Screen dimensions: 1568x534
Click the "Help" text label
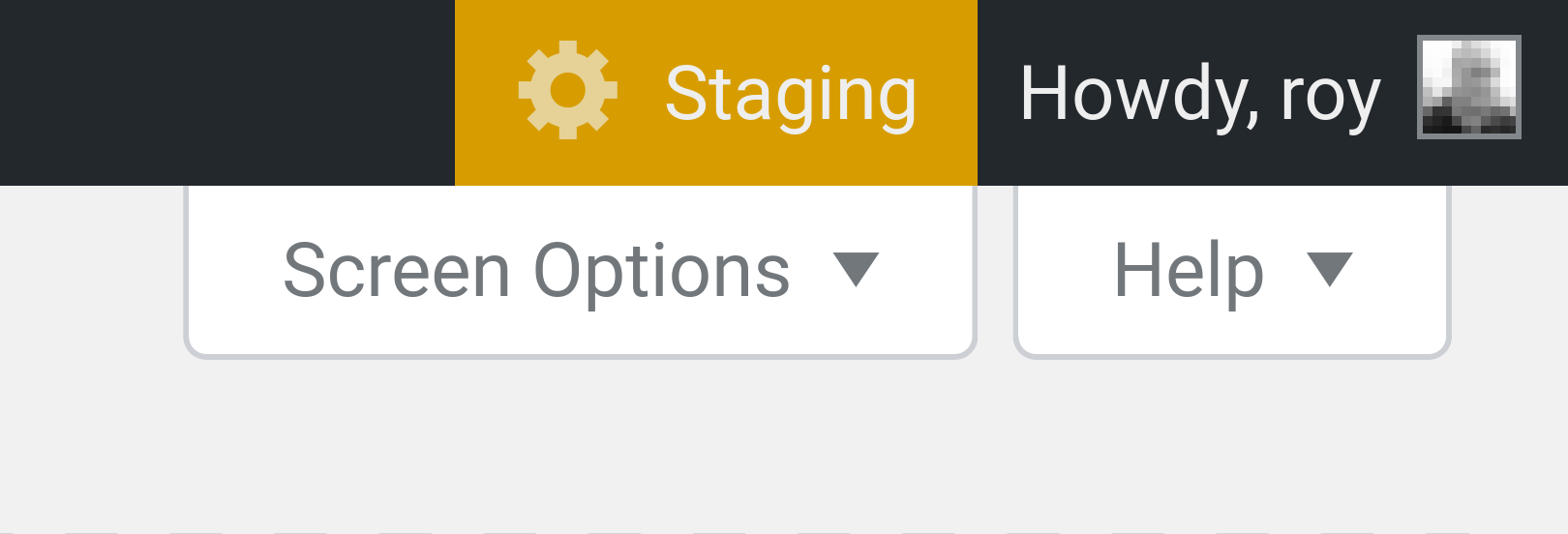coord(1189,272)
